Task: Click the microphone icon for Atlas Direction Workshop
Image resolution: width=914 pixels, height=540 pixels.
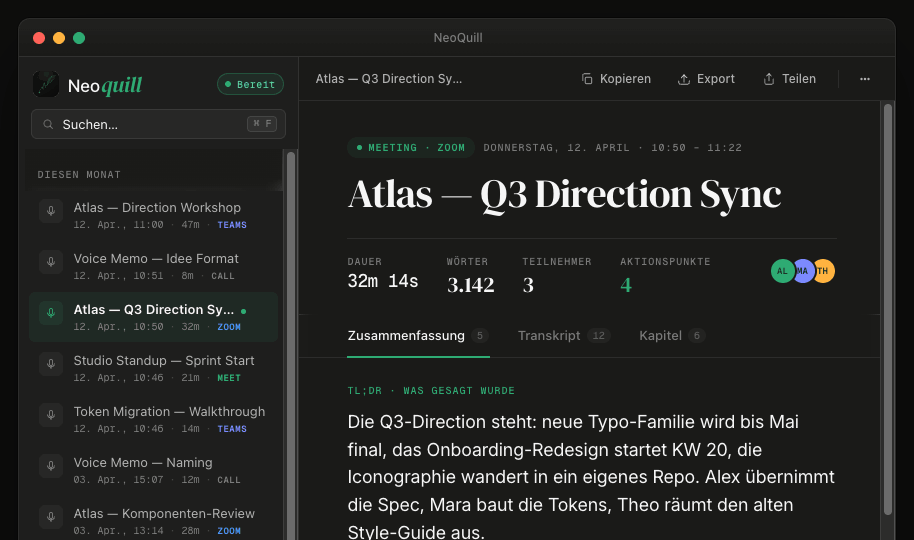Action: pyautogui.click(x=51, y=211)
